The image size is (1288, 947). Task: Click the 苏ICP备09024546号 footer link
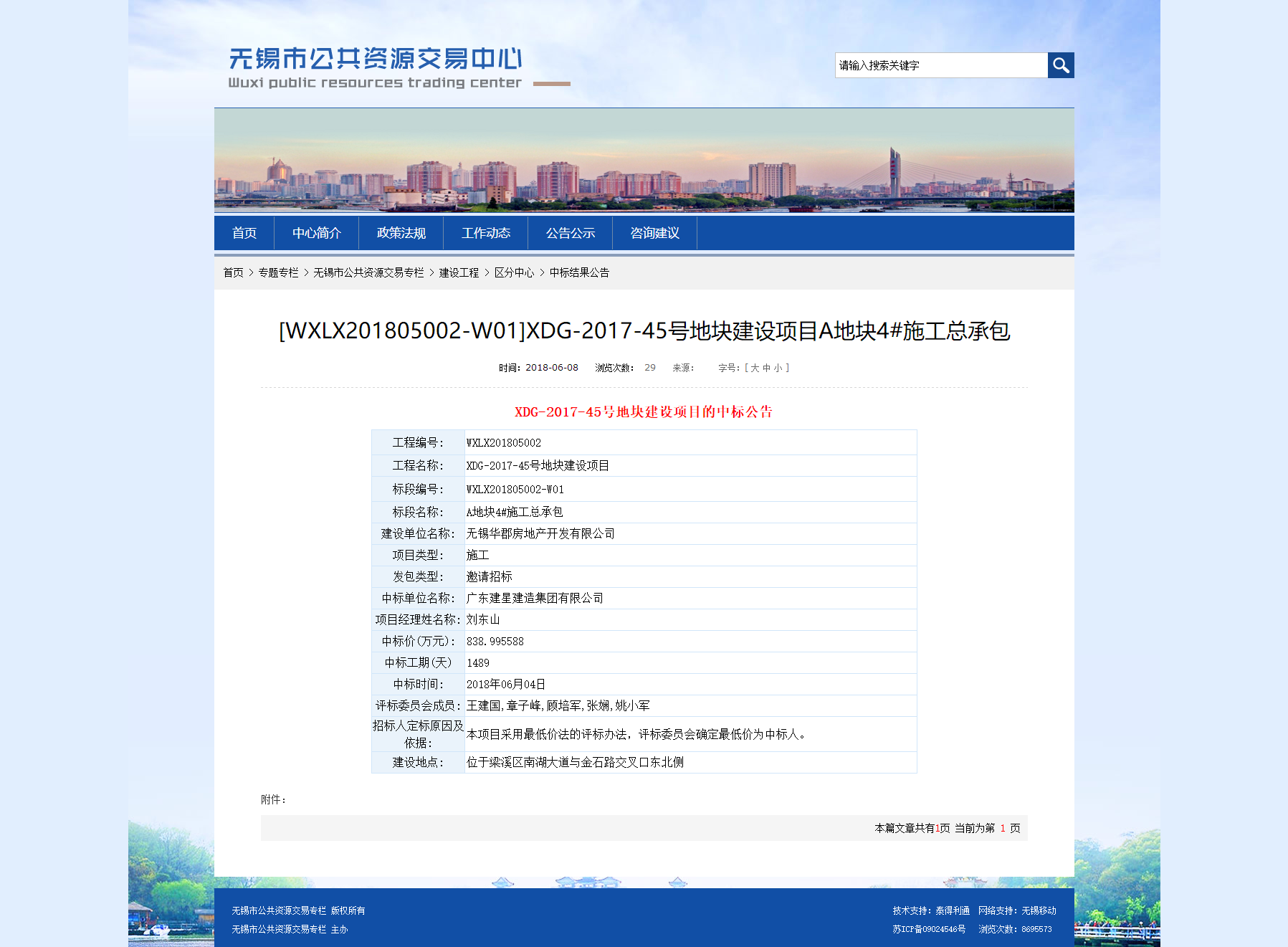928,929
